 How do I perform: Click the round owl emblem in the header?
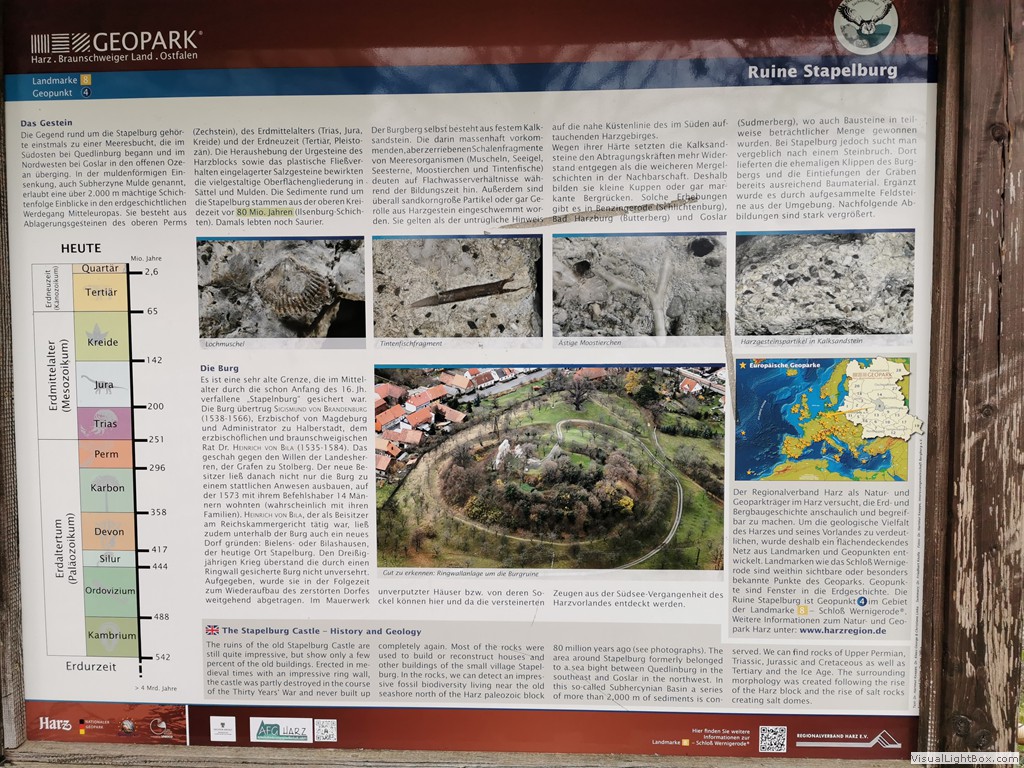point(865,24)
